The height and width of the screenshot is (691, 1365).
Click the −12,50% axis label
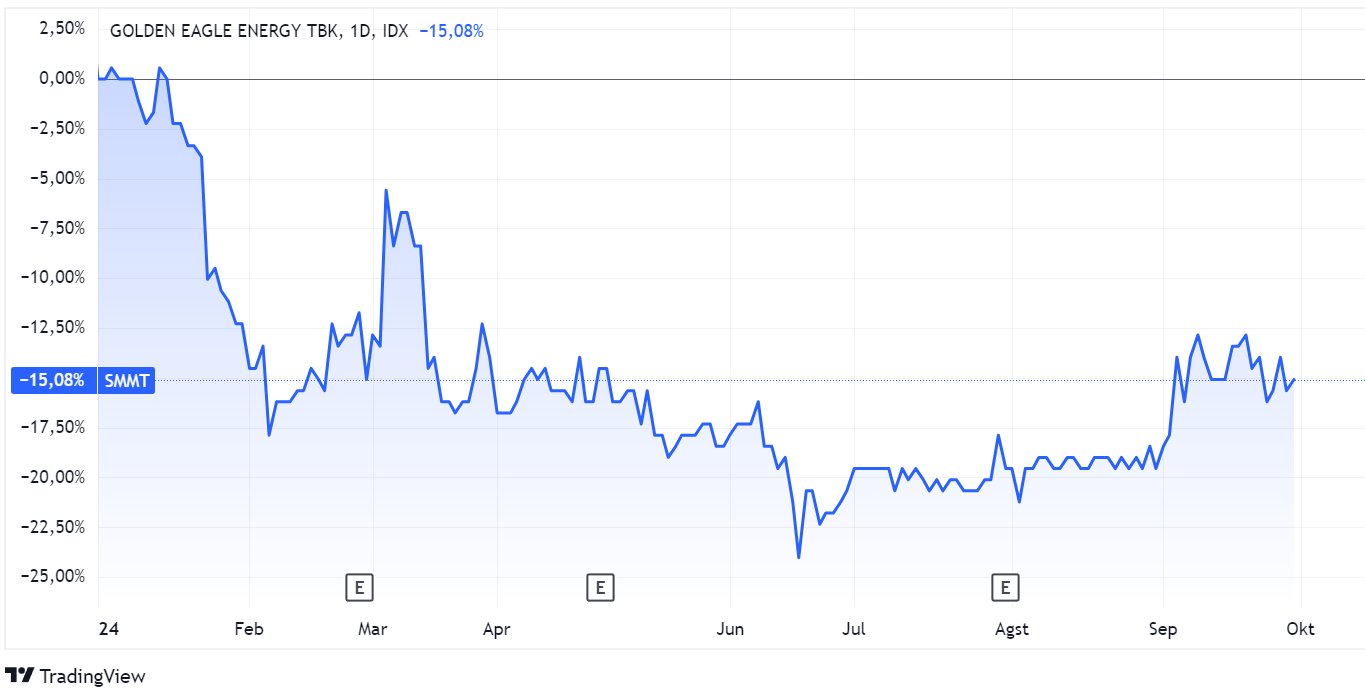tap(53, 327)
